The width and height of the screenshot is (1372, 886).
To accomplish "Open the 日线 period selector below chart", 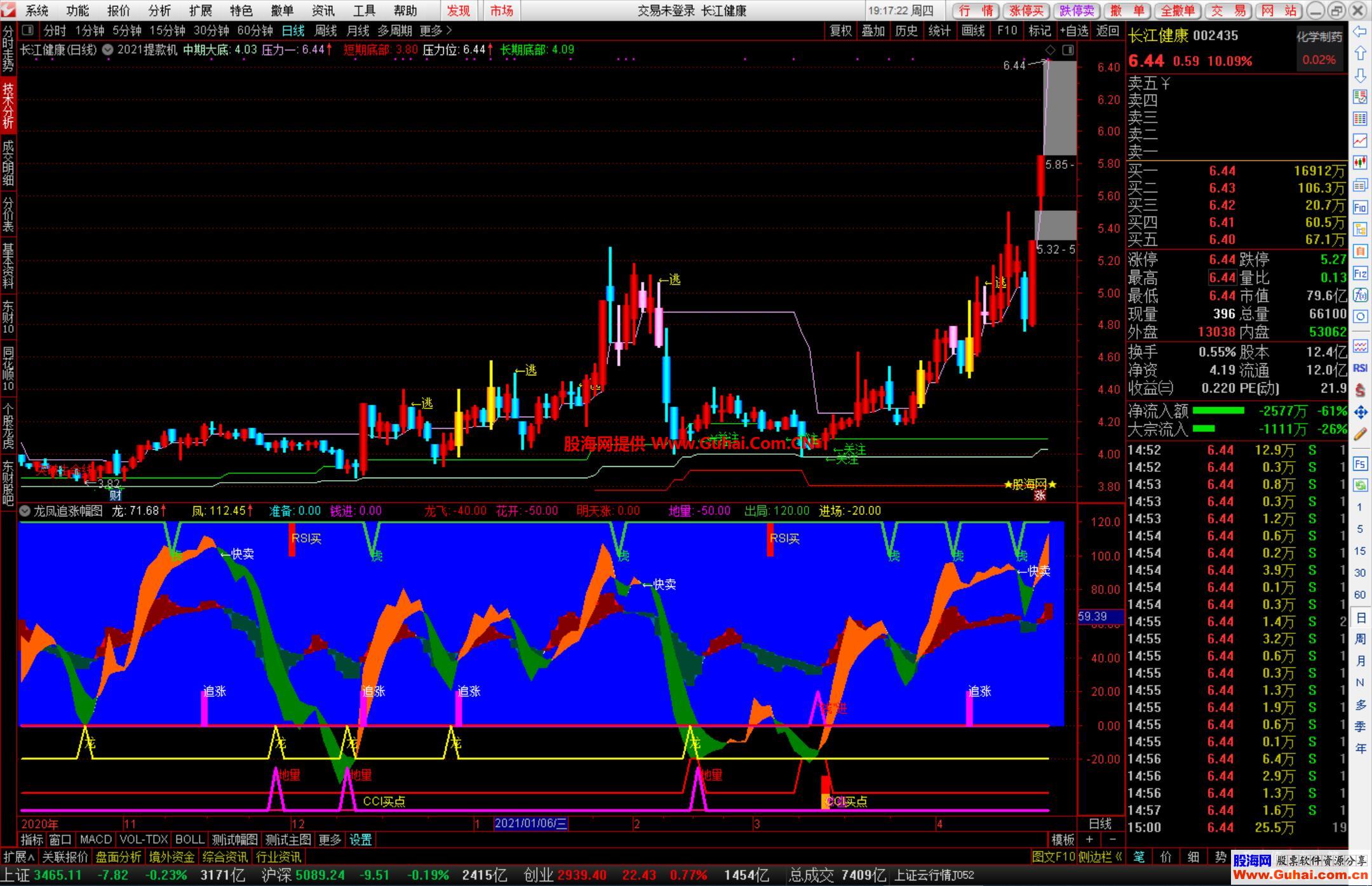I will pos(1100,824).
